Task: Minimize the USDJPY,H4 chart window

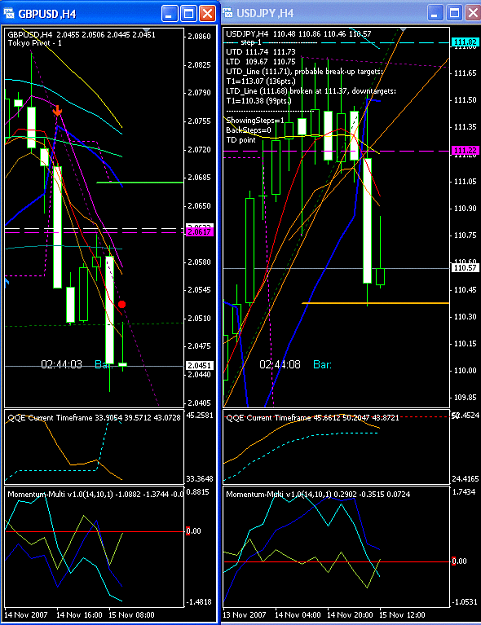Action: click(x=435, y=13)
